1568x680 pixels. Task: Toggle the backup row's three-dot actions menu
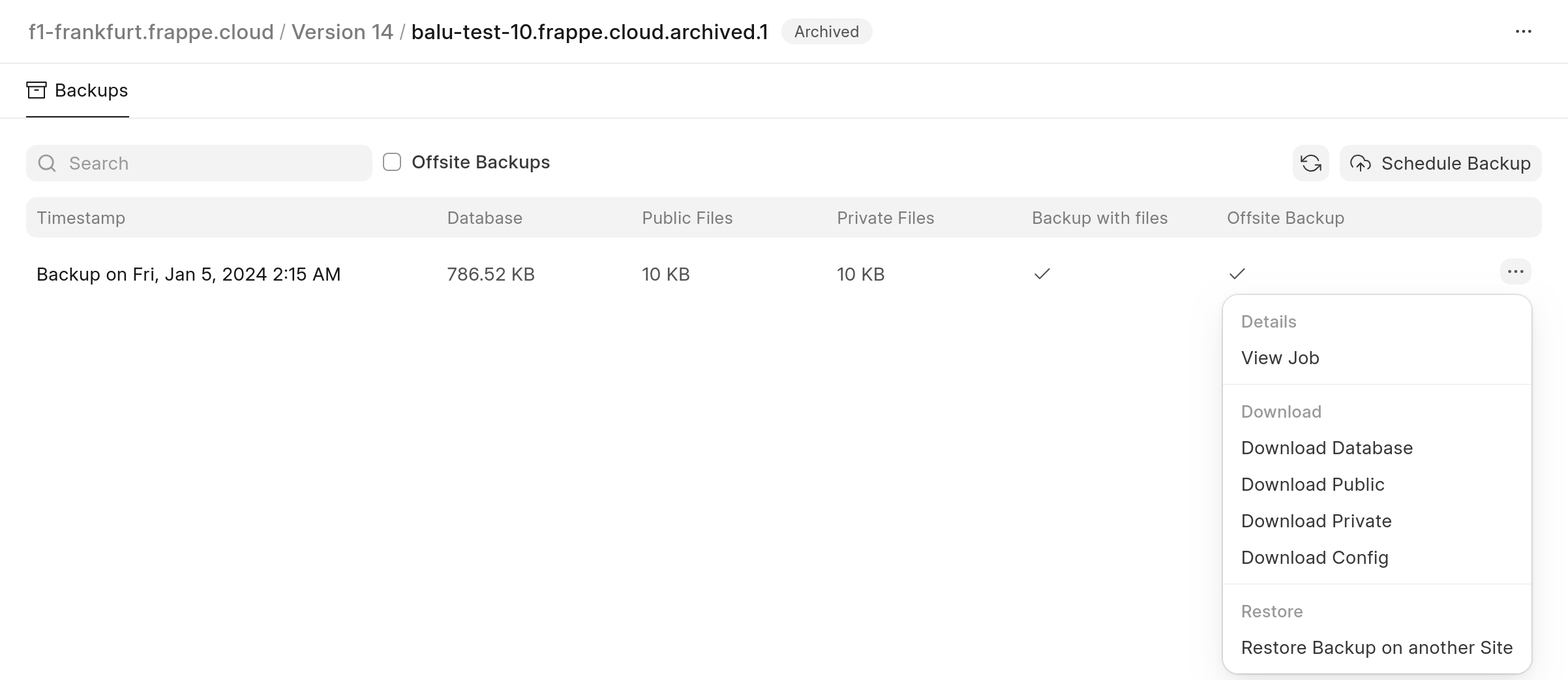[x=1515, y=272]
